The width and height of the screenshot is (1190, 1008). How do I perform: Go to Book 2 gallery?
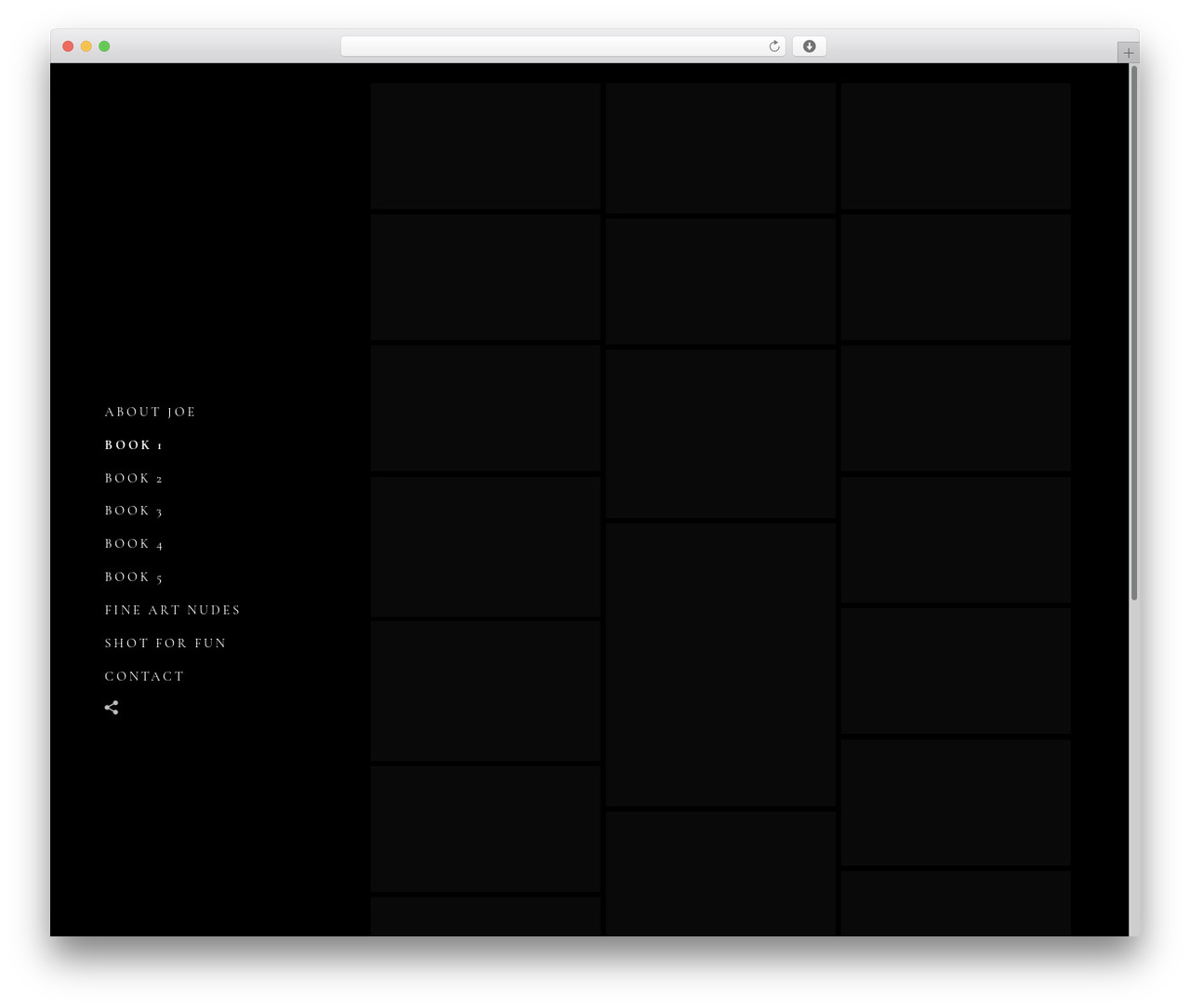tap(134, 478)
